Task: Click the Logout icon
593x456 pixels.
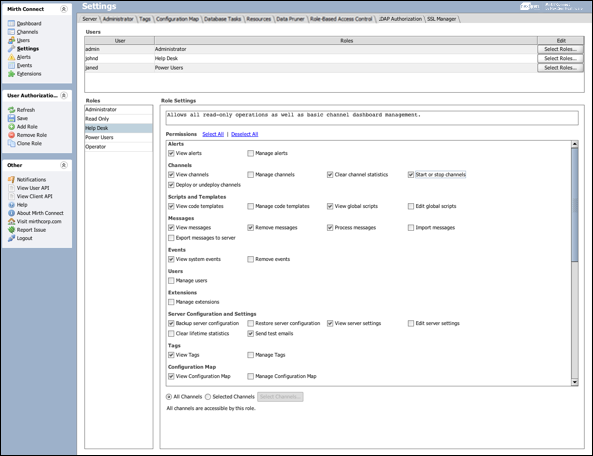Action: point(11,238)
